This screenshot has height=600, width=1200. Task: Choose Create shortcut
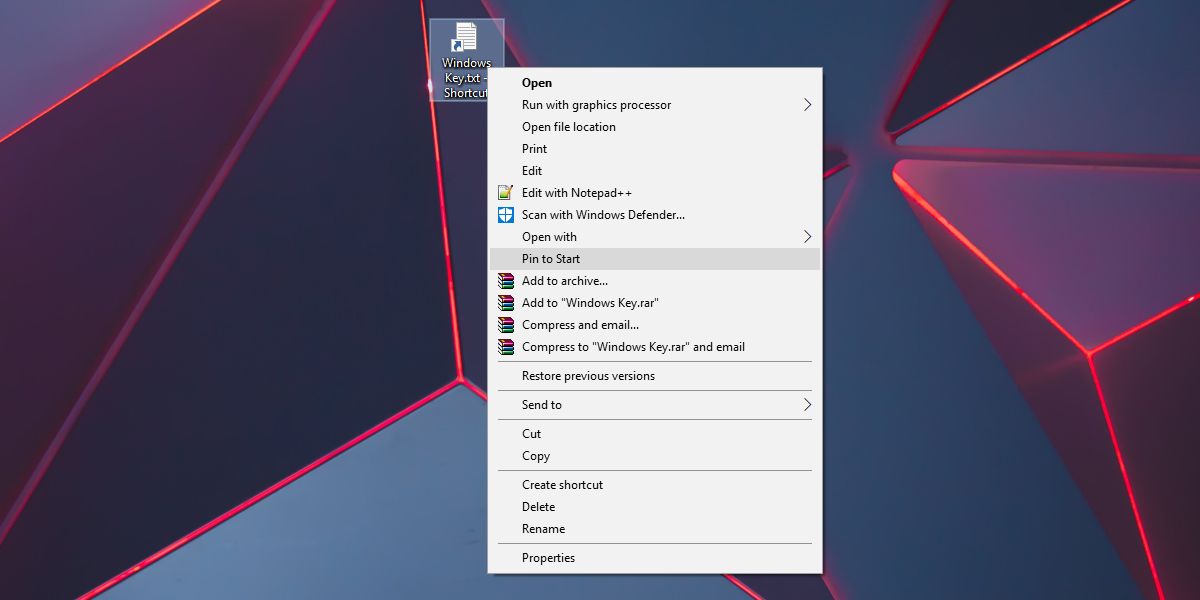(x=562, y=484)
